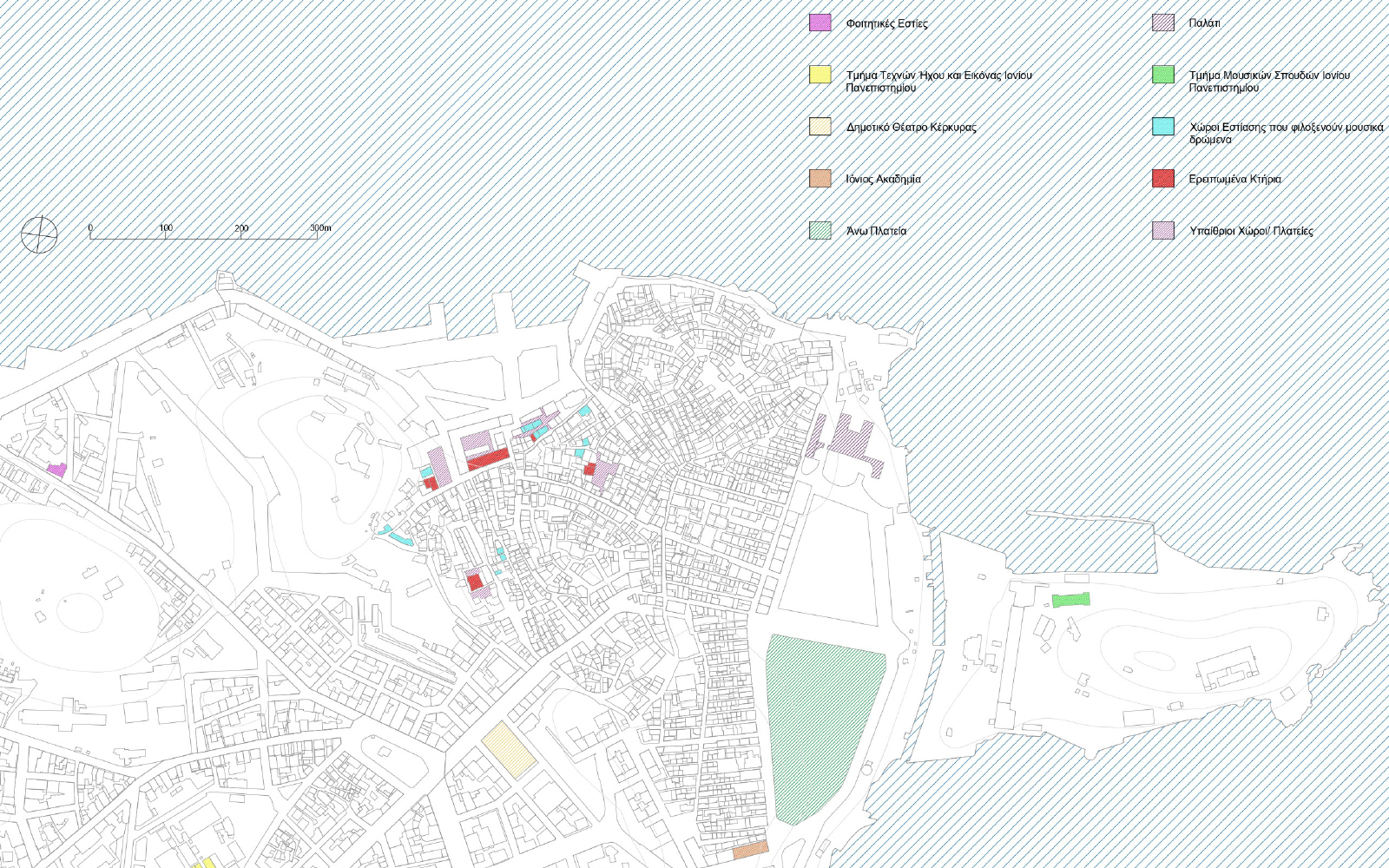Image resolution: width=1389 pixels, height=868 pixels.
Task: Click the orange Ιόνιος Ακαδημία legend swatch
Action: tap(820, 179)
